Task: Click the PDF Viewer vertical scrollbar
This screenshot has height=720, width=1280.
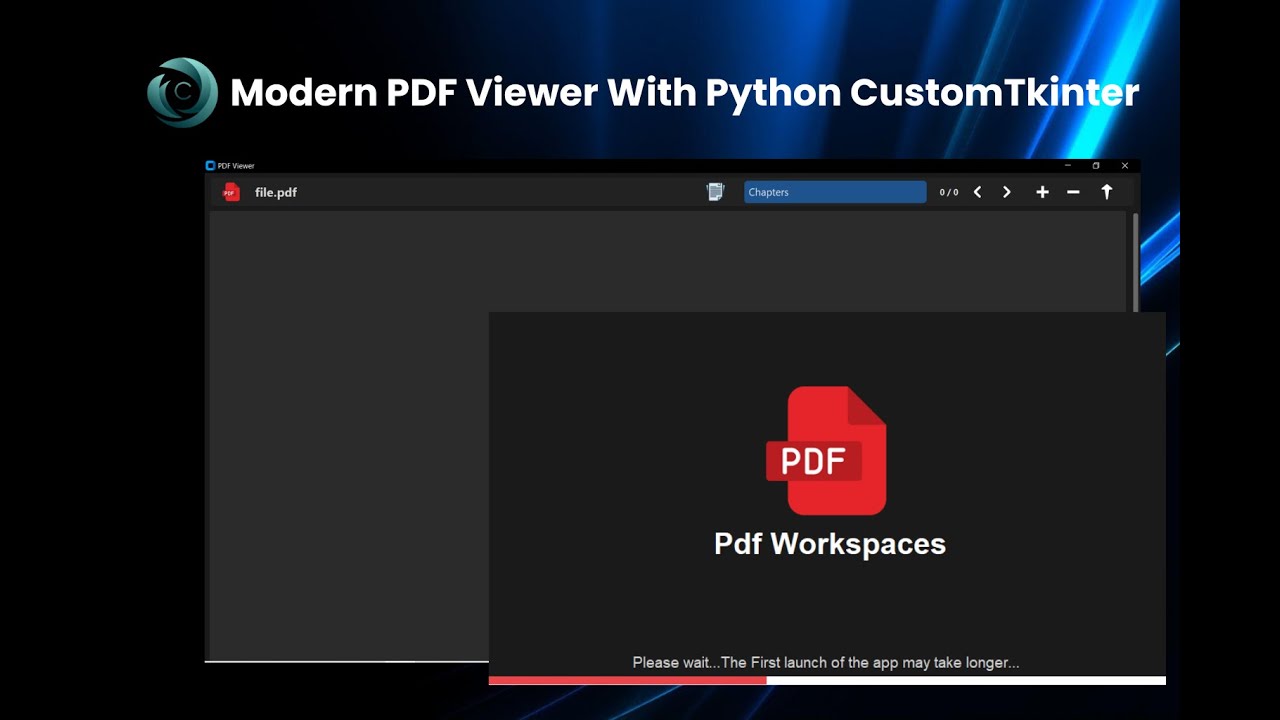Action: pos(1135,262)
